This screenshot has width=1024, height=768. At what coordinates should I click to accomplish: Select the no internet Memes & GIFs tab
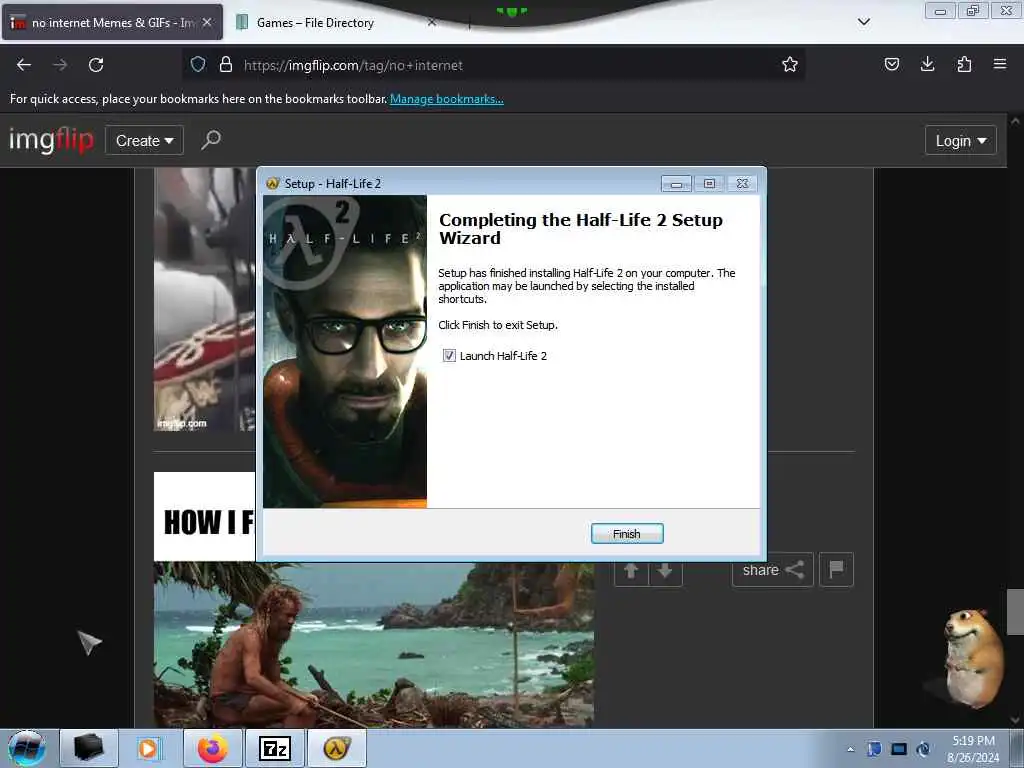(112, 22)
